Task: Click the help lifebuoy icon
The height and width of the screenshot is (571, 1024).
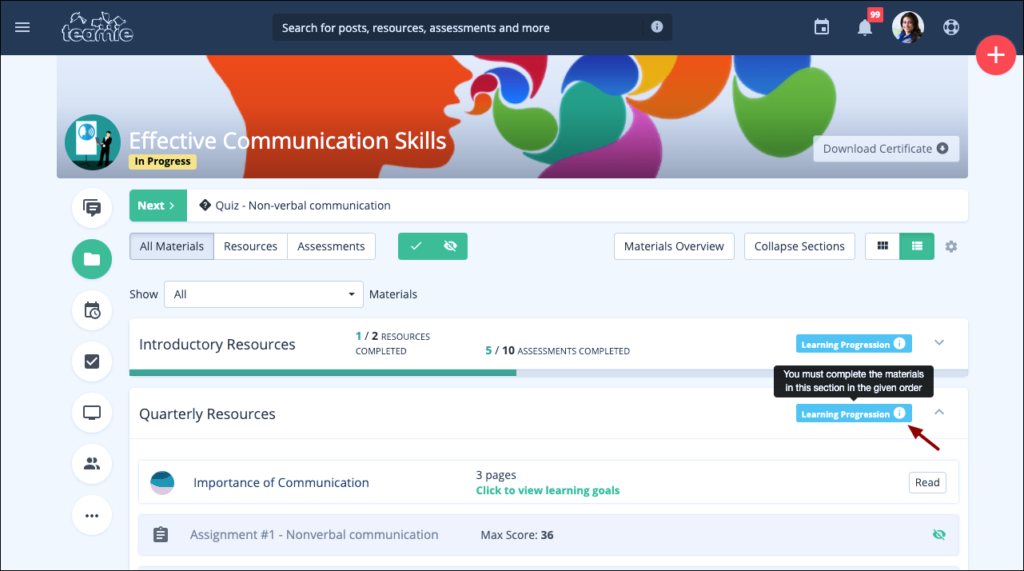Action: [951, 27]
